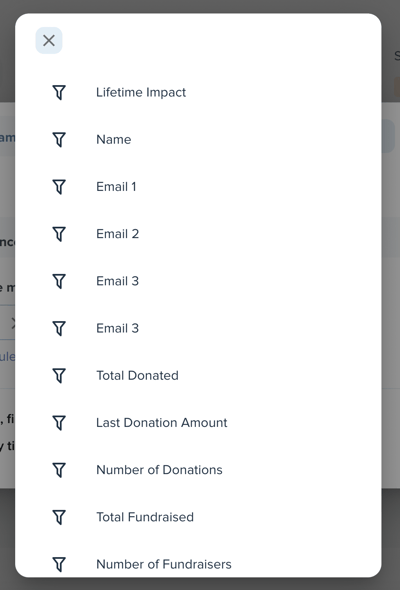Select the funnel icon for Number of Donations
400x590 pixels.
coord(59,470)
